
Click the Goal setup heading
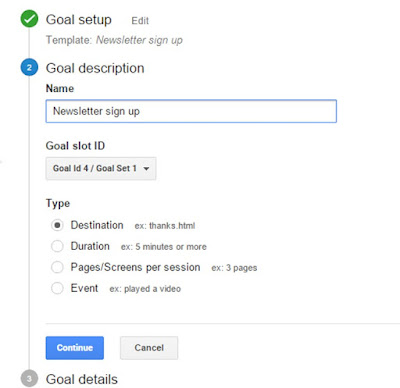(79, 20)
